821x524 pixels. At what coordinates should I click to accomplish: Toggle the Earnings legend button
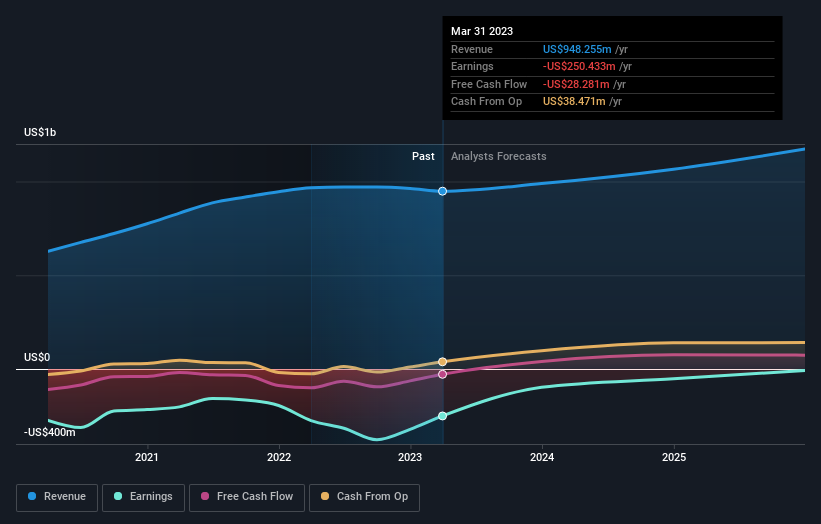[143, 497]
